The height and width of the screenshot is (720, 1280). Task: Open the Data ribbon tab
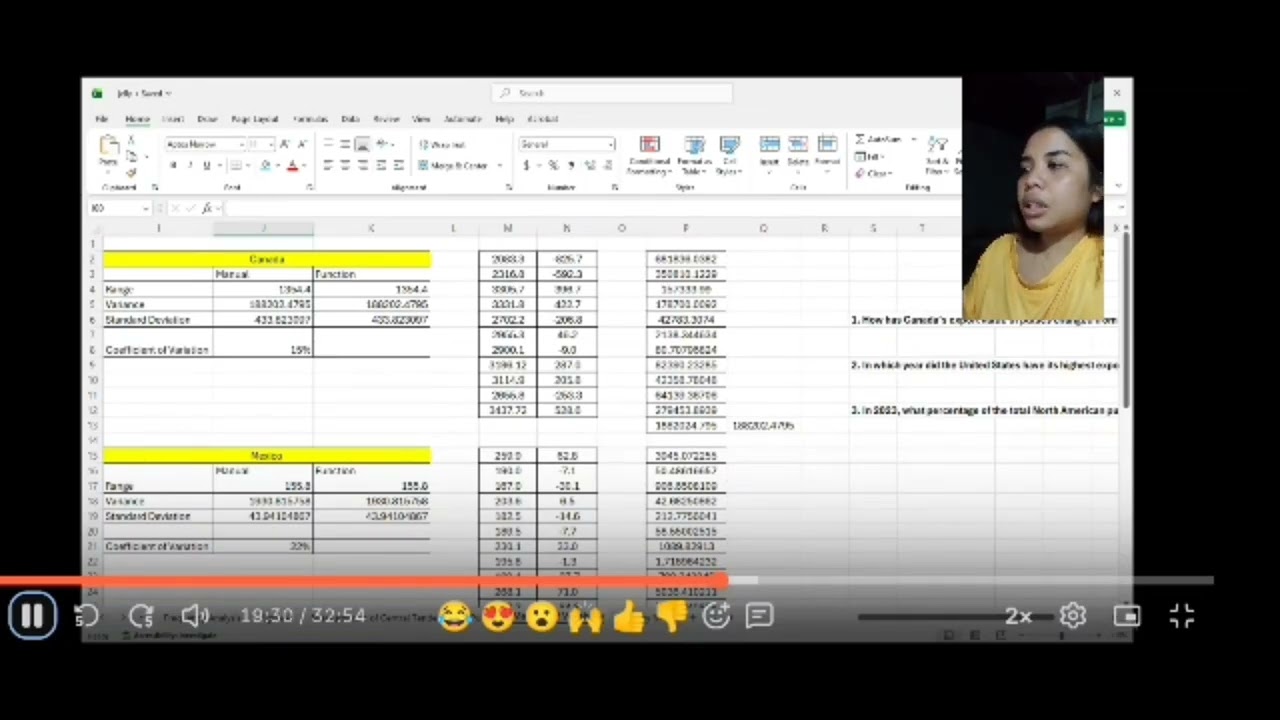[350, 119]
